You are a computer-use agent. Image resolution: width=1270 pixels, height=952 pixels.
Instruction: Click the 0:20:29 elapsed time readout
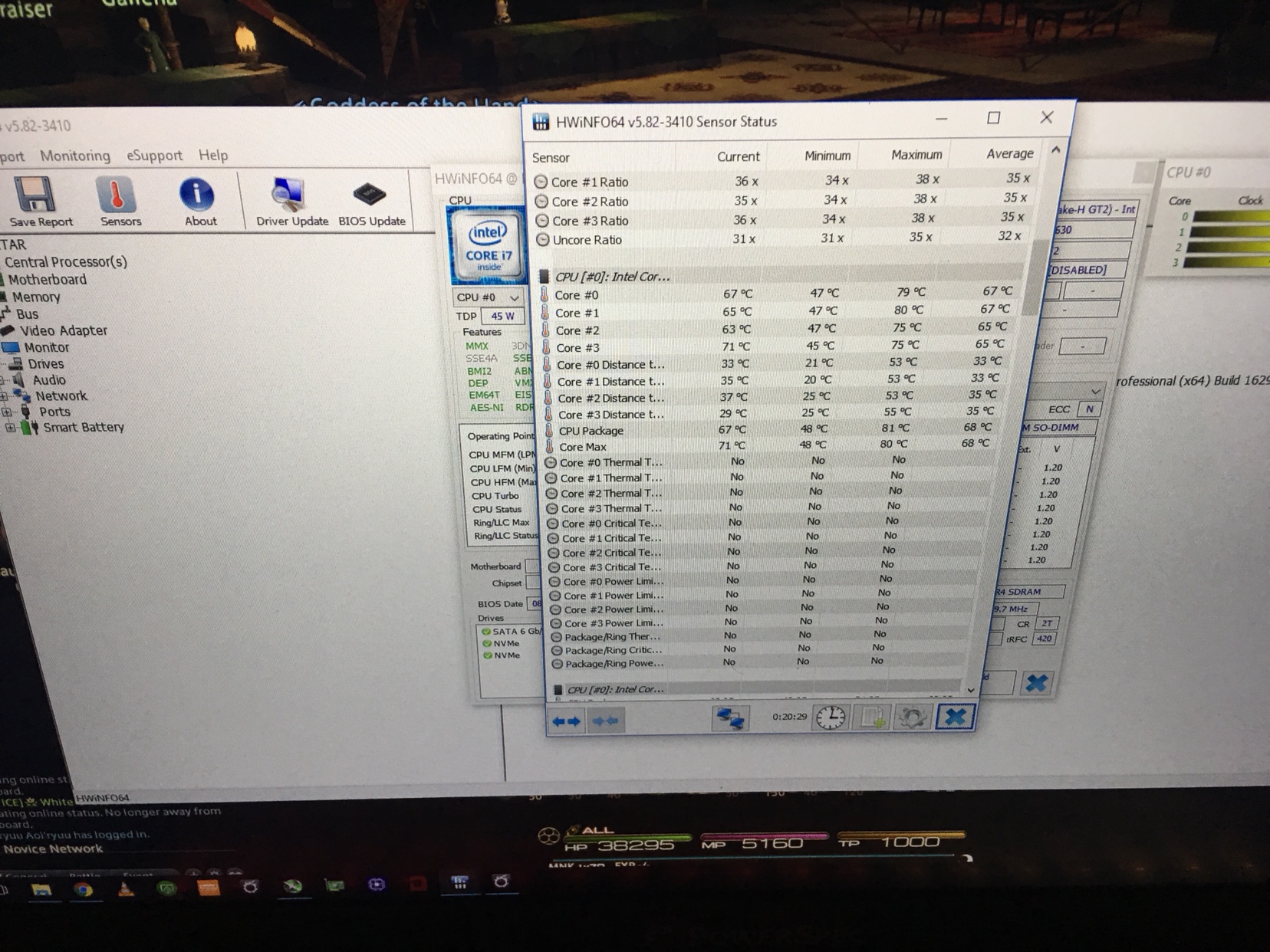(x=789, y=717)
